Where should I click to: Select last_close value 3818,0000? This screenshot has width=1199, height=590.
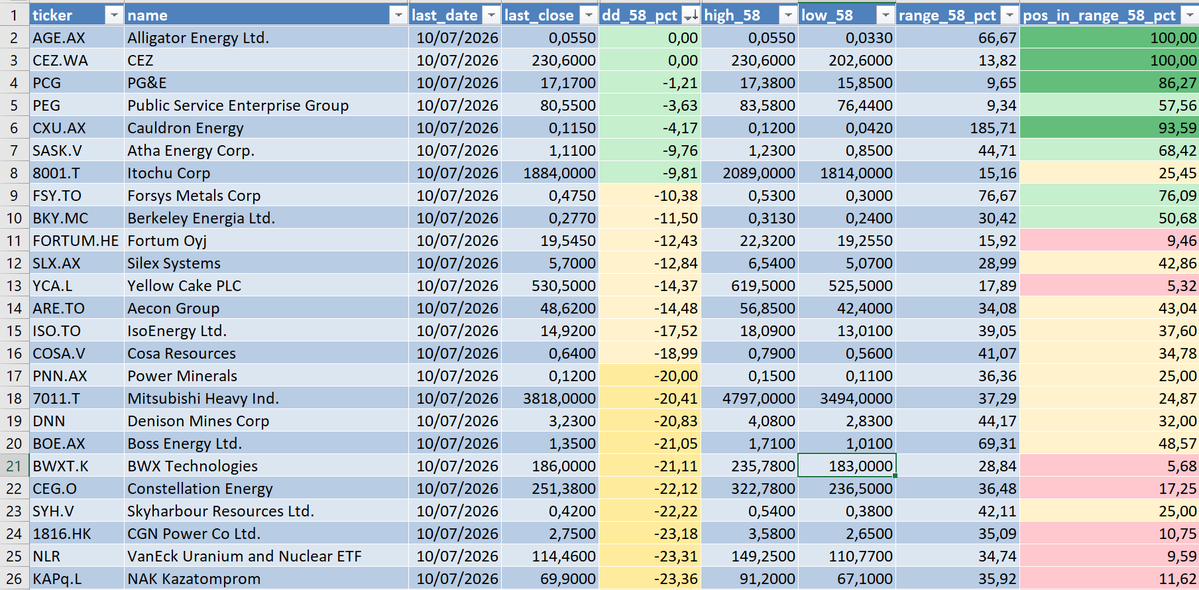[551, 398]
